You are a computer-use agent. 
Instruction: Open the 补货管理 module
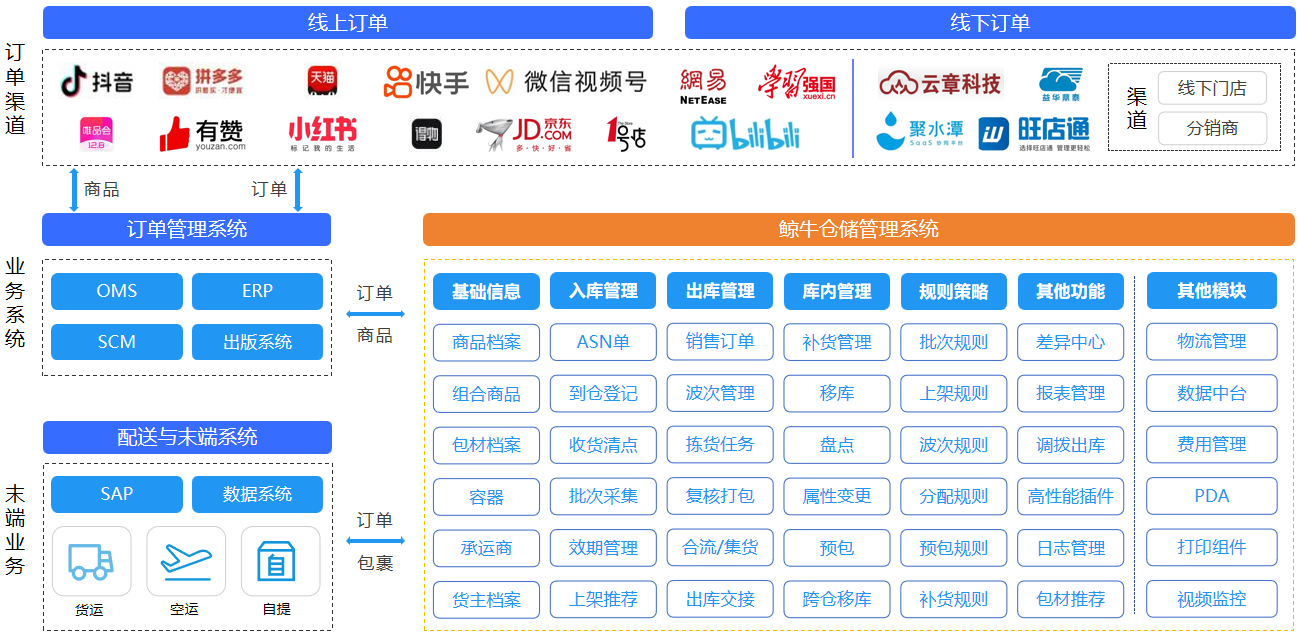pyautogui.click(x=837, y=342)
